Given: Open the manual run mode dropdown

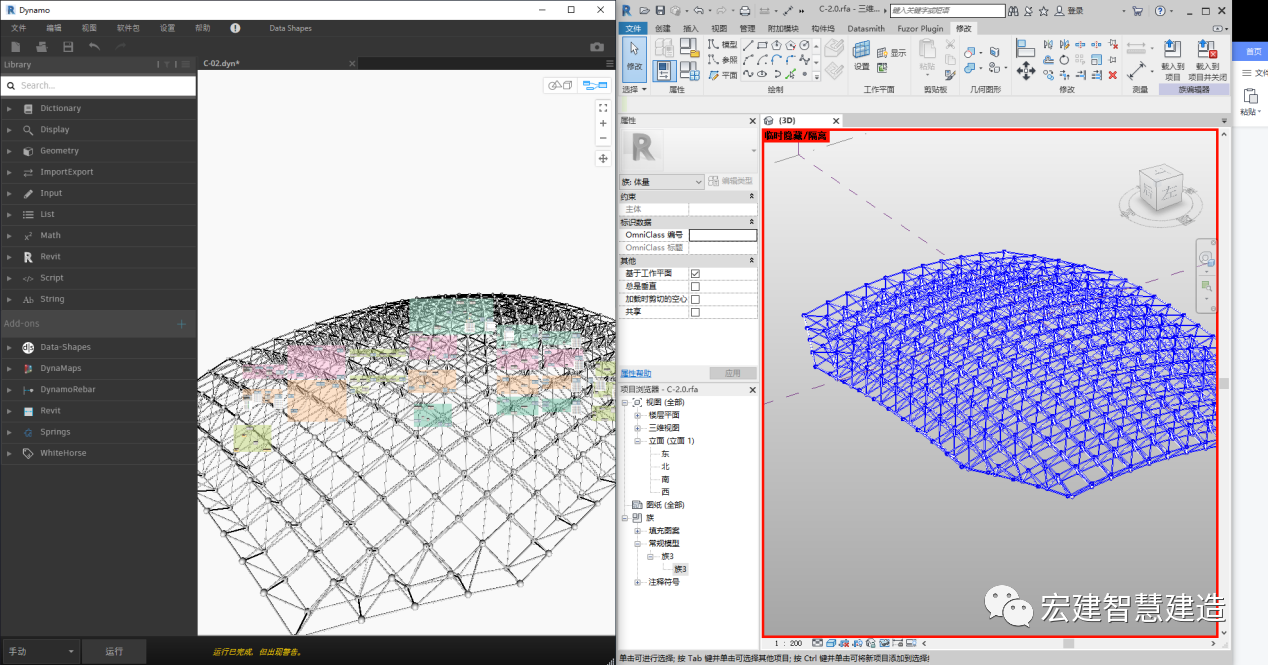Looking at the screenshot, I should click(41, 651).
